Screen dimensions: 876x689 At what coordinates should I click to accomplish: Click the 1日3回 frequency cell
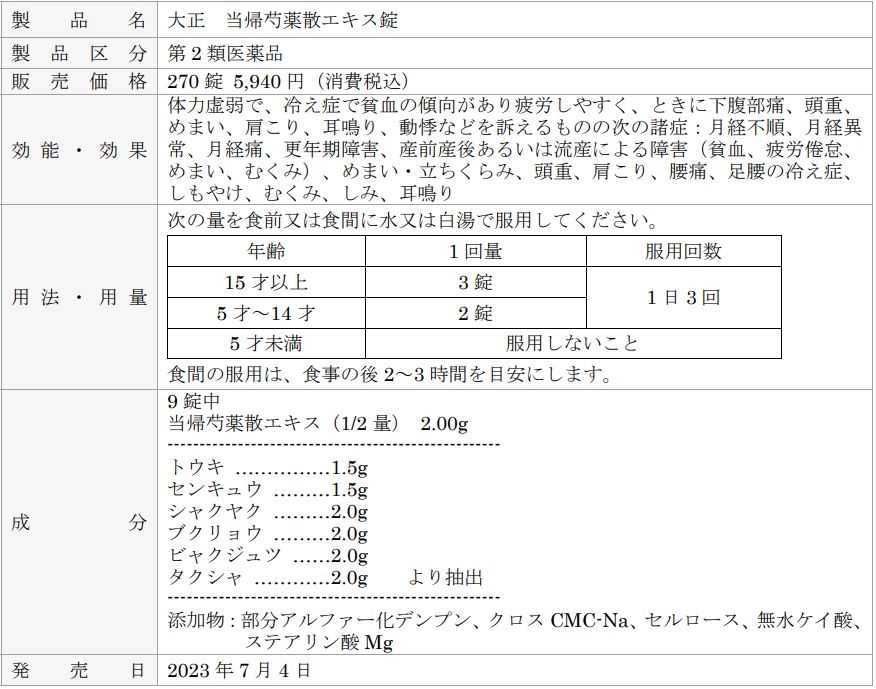[683, 298]
